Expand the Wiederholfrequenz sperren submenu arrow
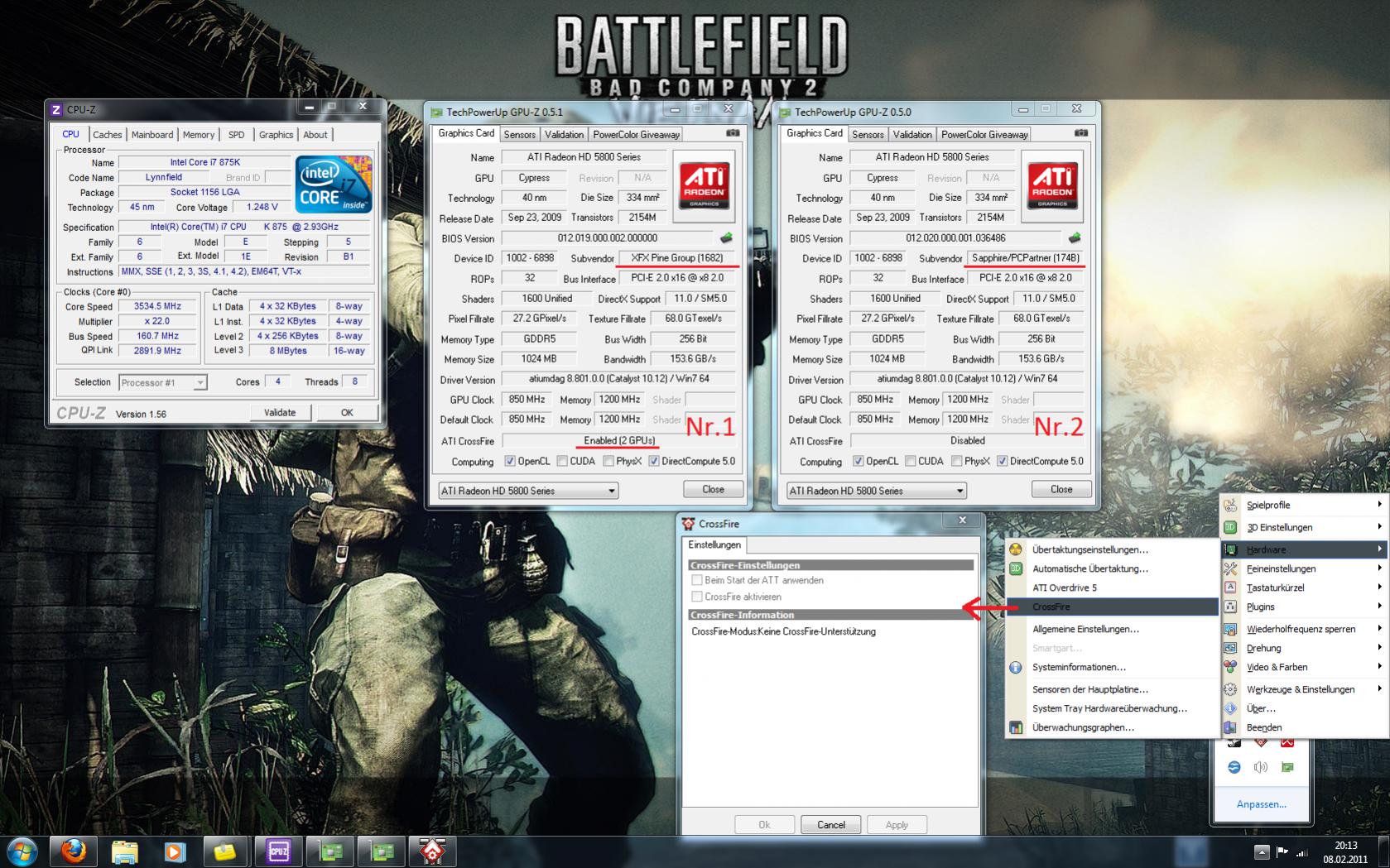 (x=1379, y=629)
